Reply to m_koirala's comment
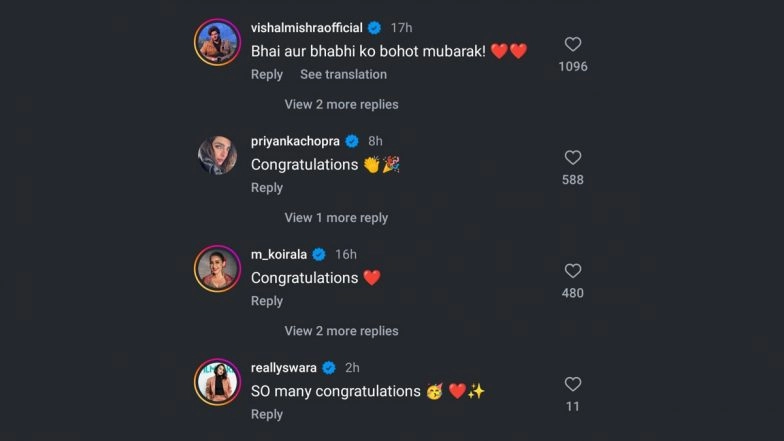Screen dimensions: 784x441 tap(267, 300)
